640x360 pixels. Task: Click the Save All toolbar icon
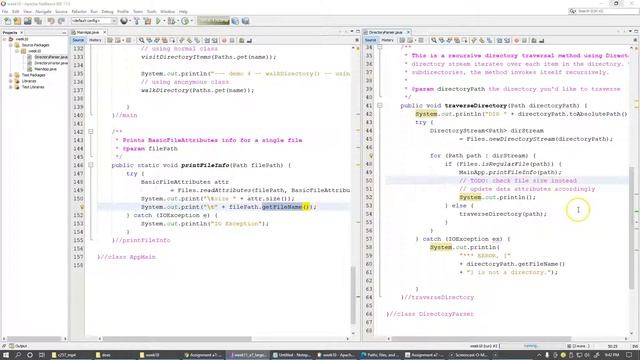click(38, 21)
